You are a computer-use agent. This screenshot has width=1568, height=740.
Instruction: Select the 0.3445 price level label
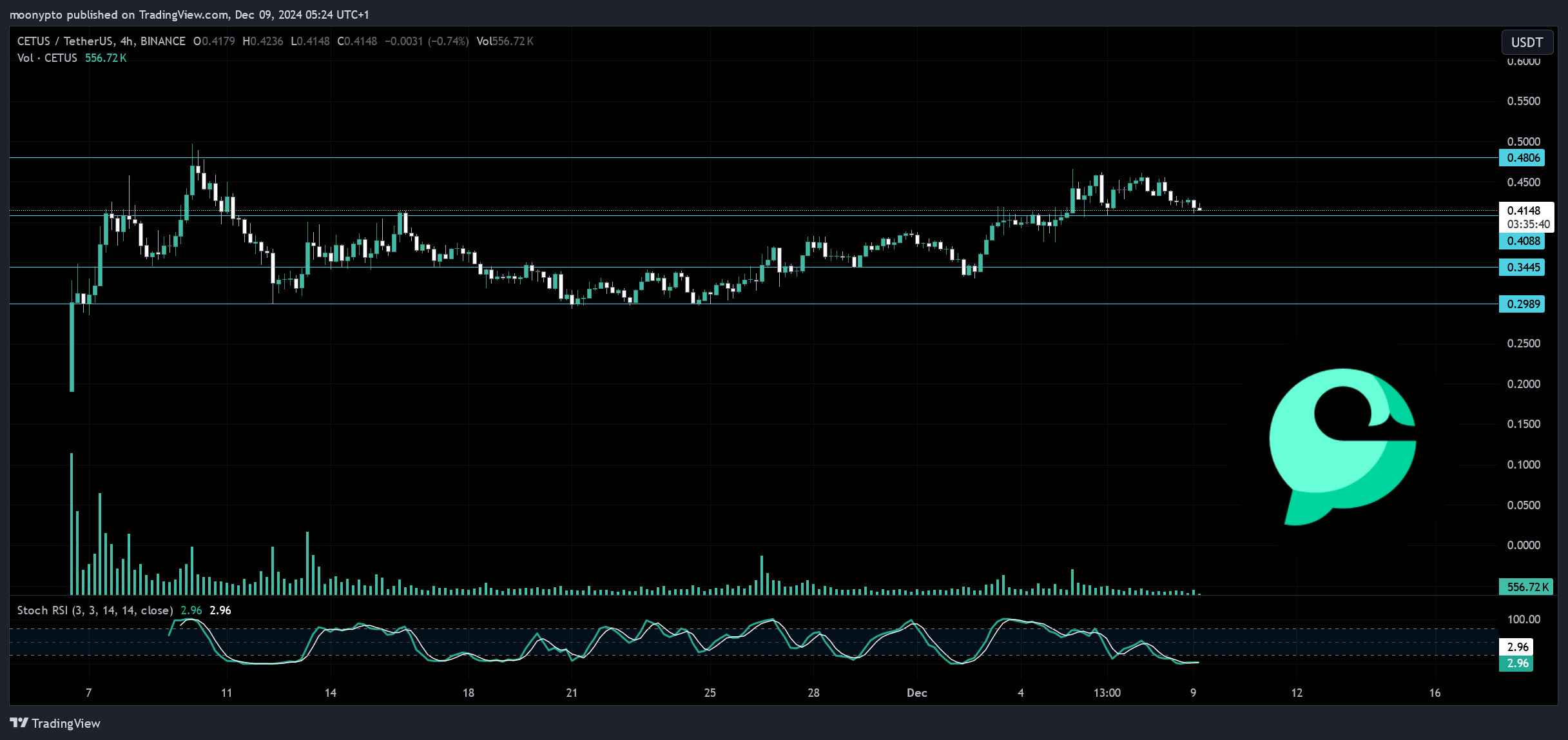[1522, 268]
